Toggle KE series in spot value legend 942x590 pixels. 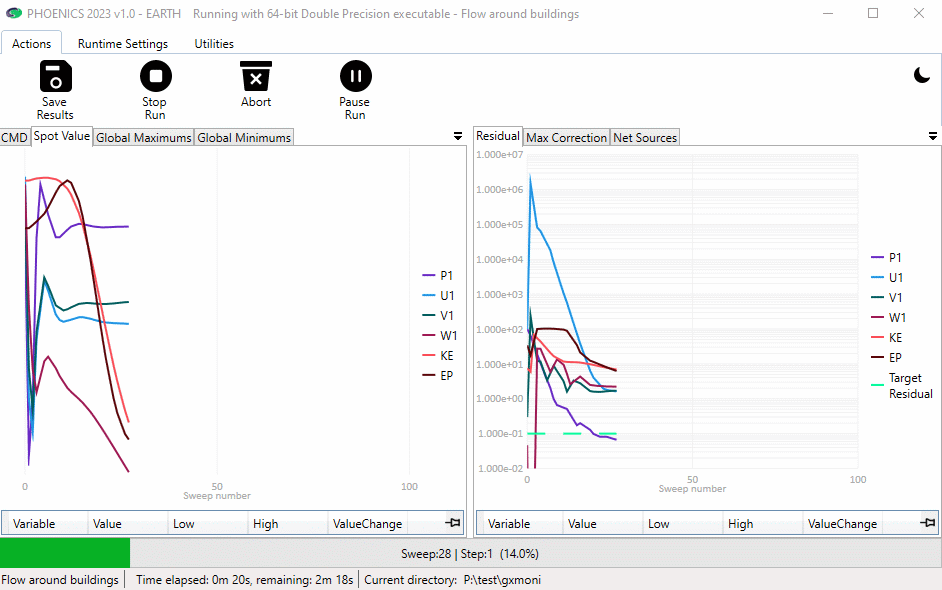(x=446, y=355)
